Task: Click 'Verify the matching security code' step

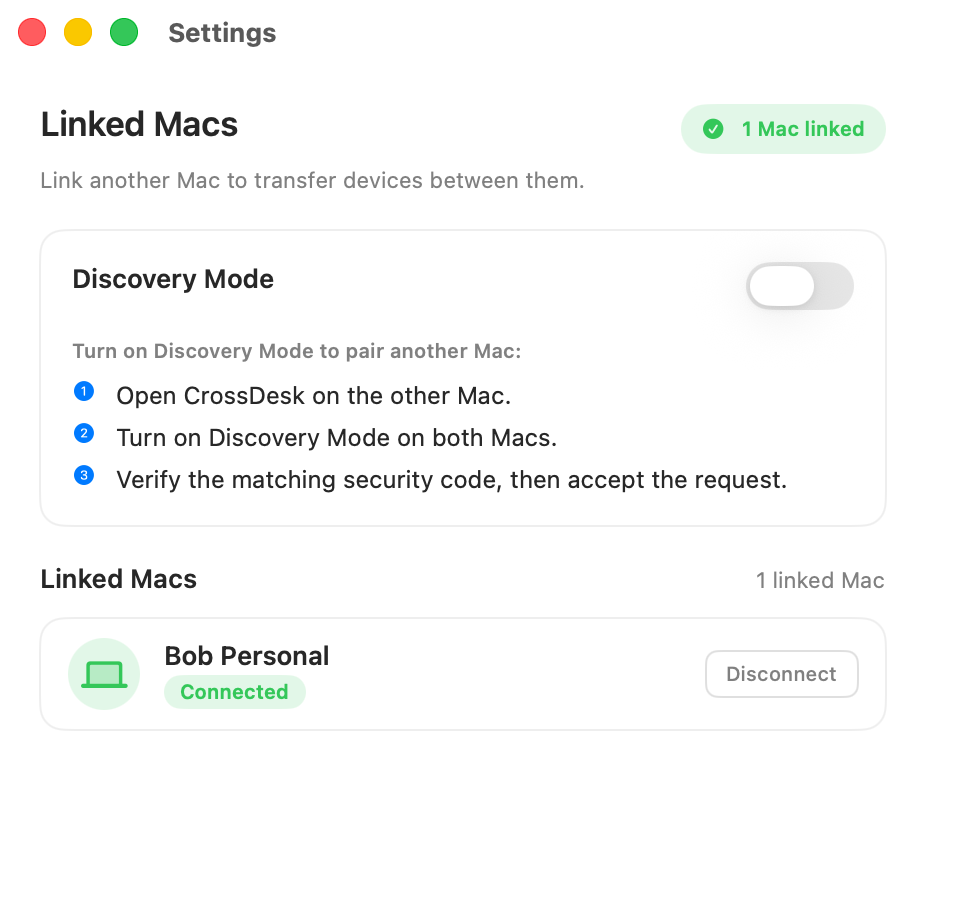Action: (x=452, y=480)
